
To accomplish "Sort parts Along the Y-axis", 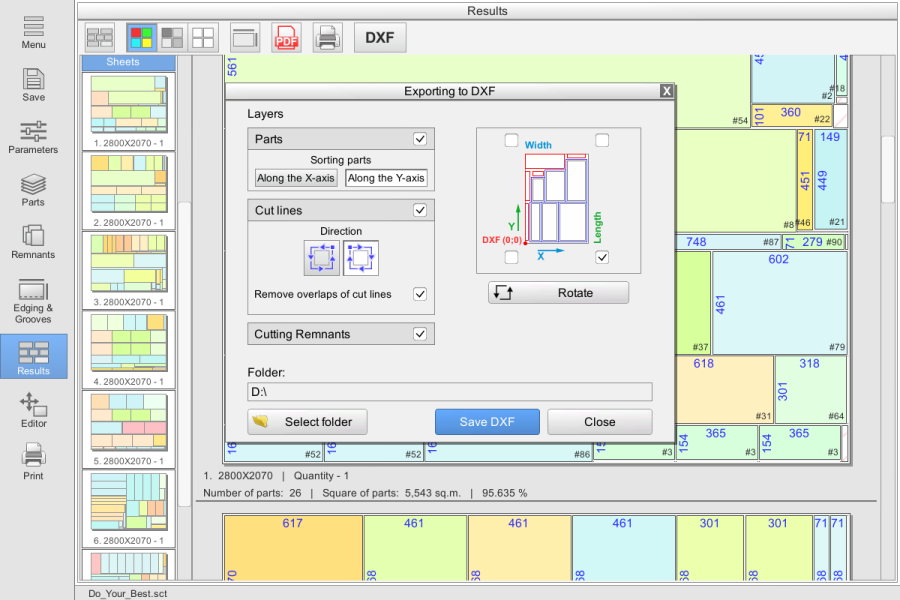I will [386, 178].
